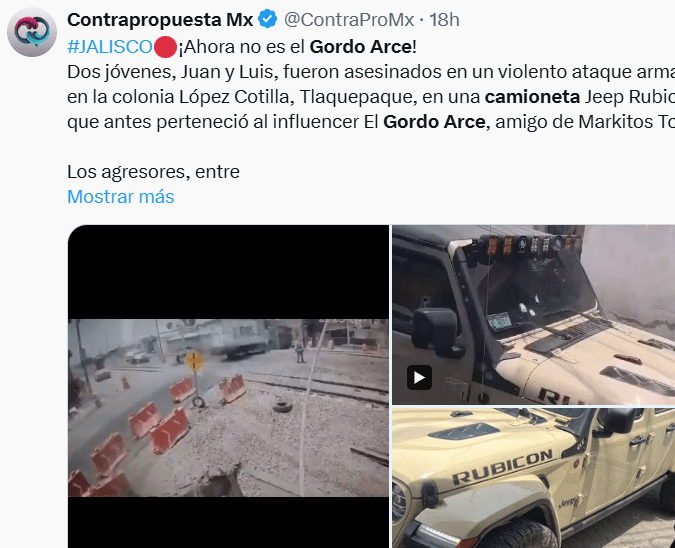The height and width of the screenshot is (548, 675).
Task: Click the bold camioneta word
Action: click(533, 96)
